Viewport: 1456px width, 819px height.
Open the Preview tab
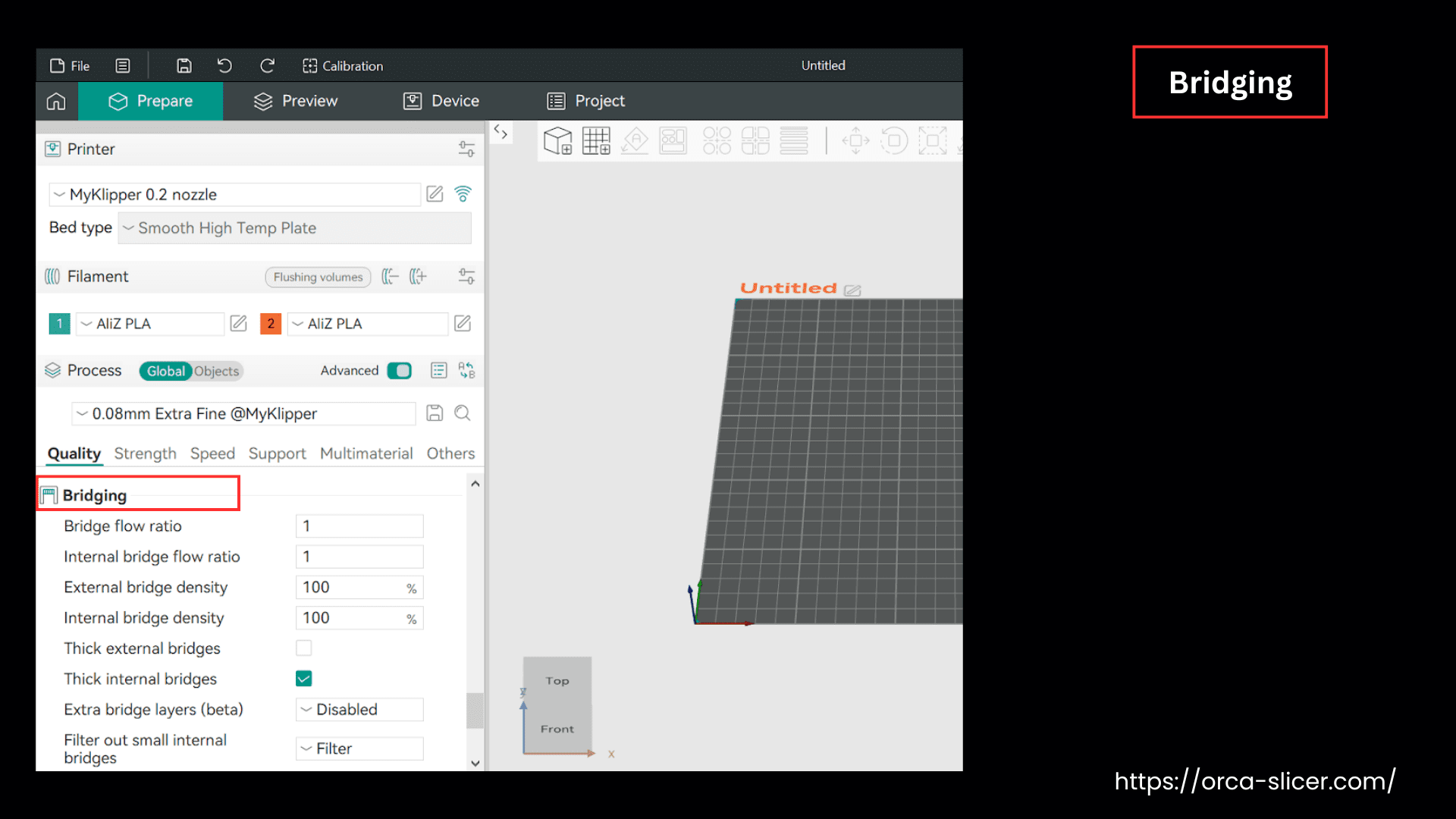tap(296, 101)
